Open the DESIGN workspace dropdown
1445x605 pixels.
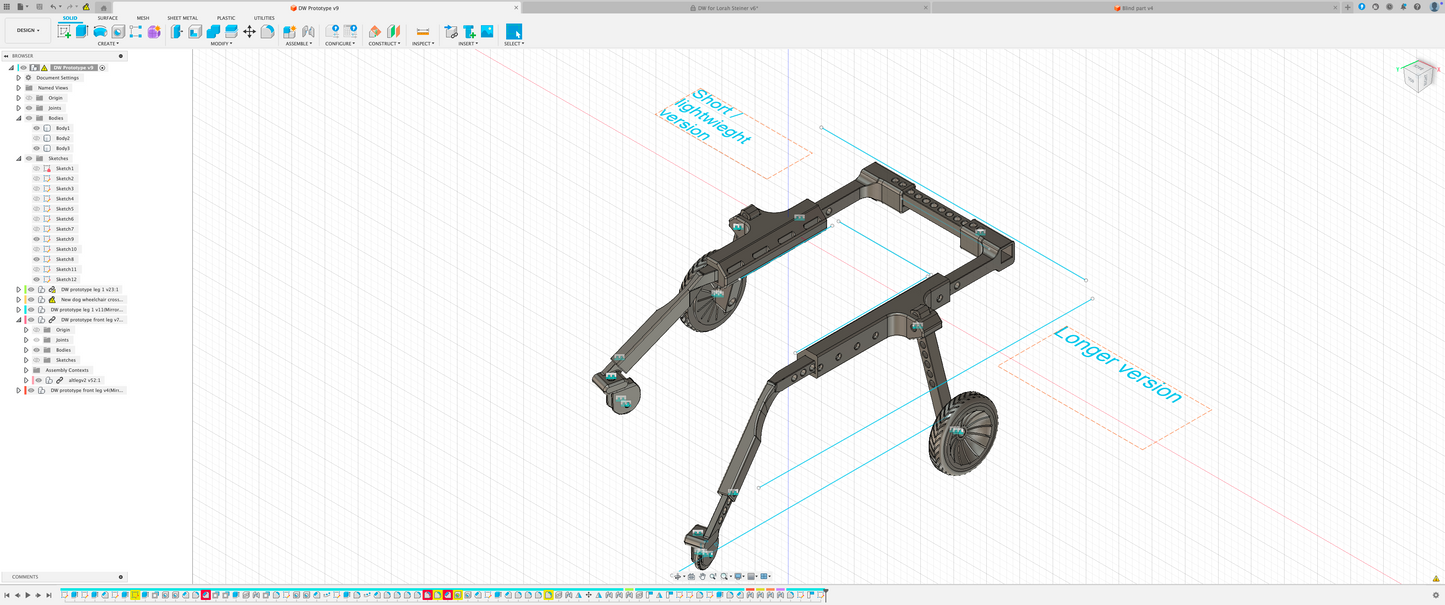click(28, 31)
